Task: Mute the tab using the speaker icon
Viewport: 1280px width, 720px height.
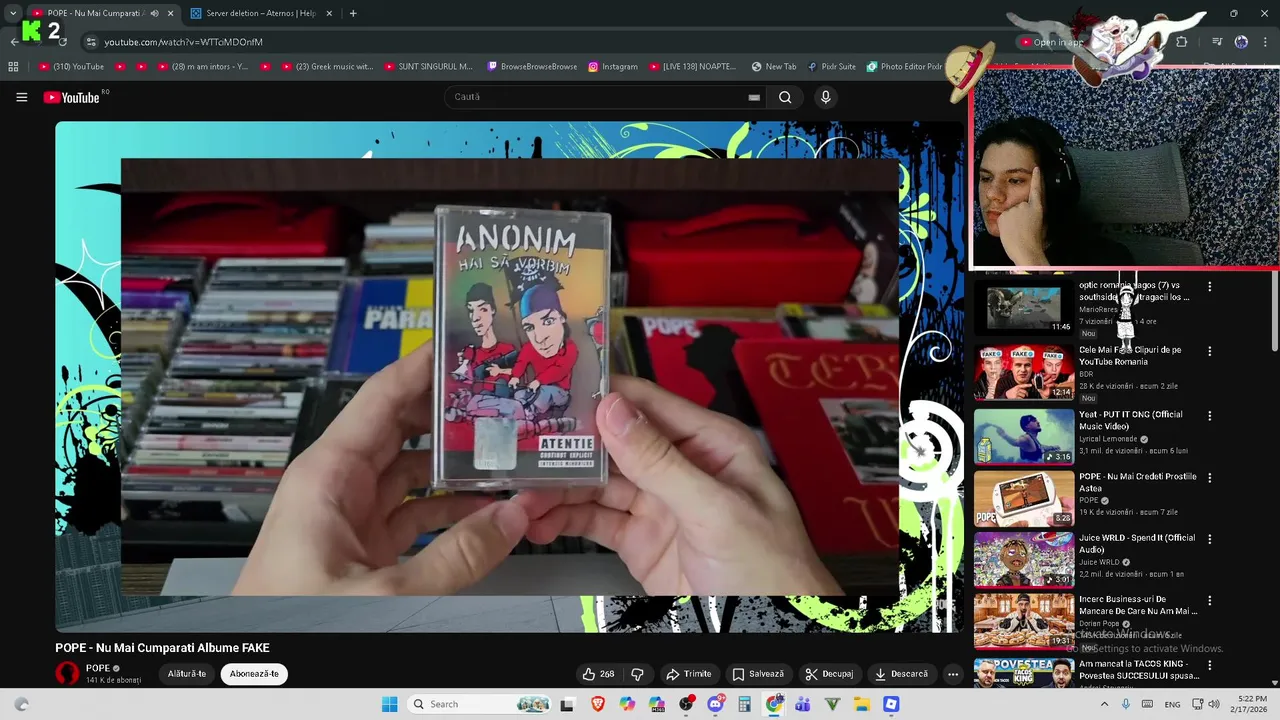Action: [155, 13]
